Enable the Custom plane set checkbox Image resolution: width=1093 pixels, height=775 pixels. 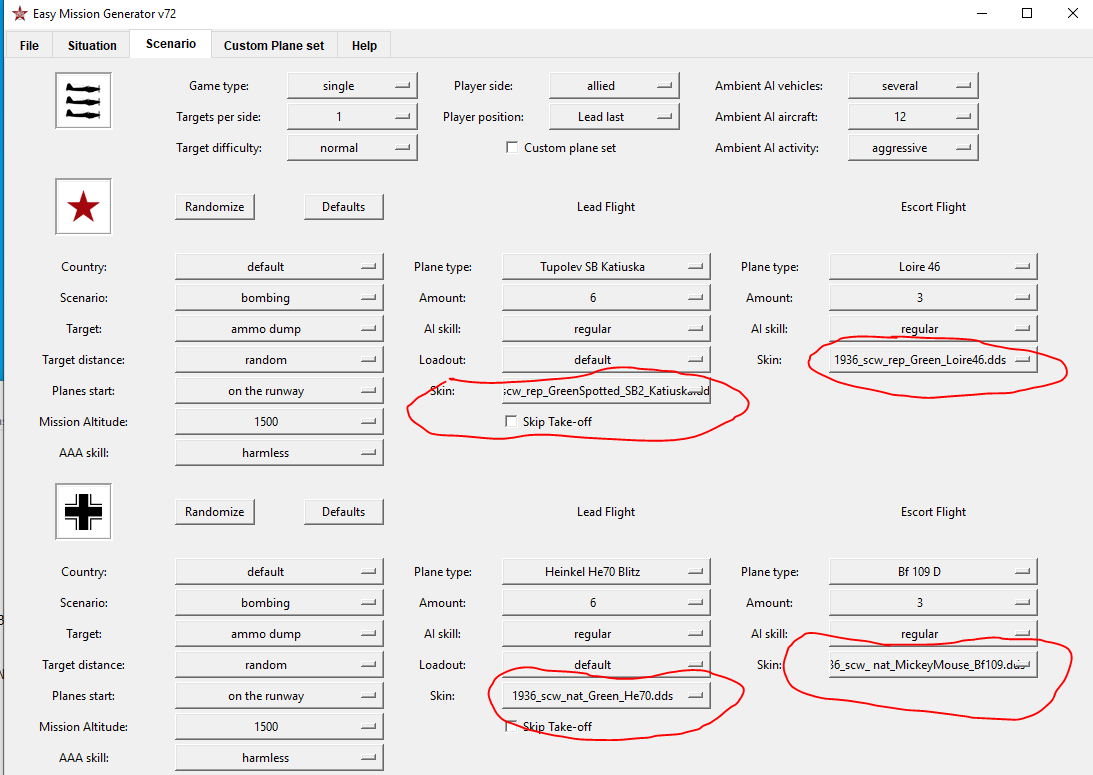[512, 148]
